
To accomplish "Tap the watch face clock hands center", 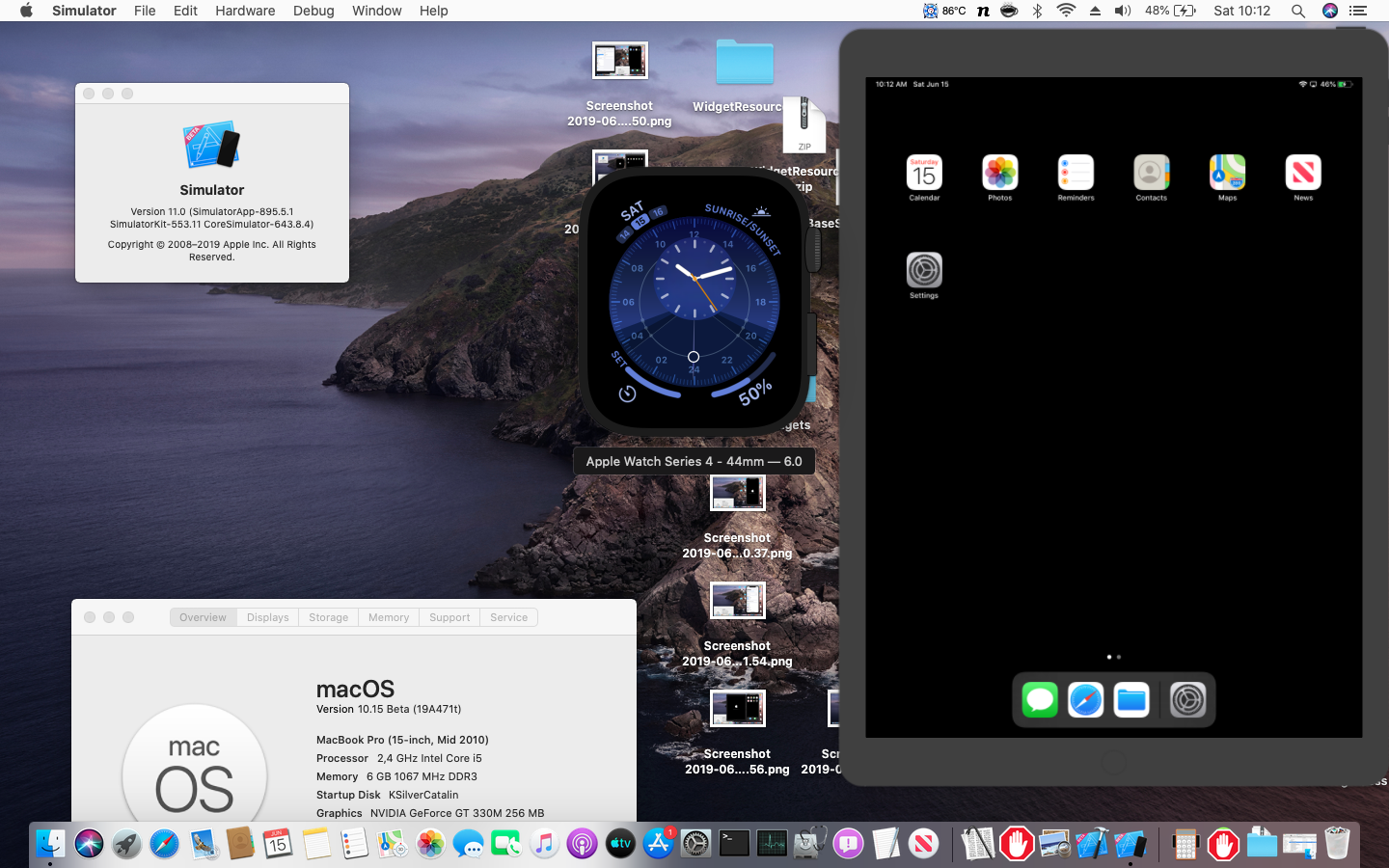I will (694, 278).
